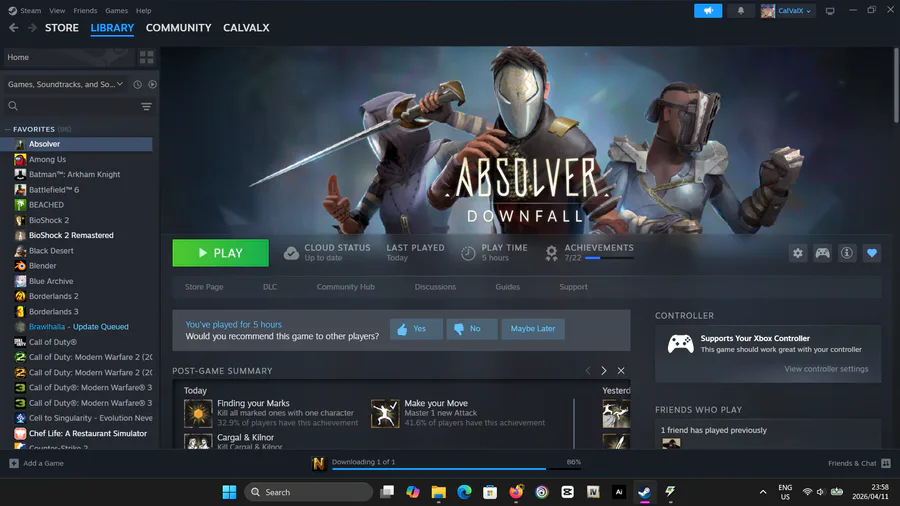The width and height of the screenshot is (900, 506).
Task: Toggle ready-to-play filter icon
Action: [x=152, y=84]
